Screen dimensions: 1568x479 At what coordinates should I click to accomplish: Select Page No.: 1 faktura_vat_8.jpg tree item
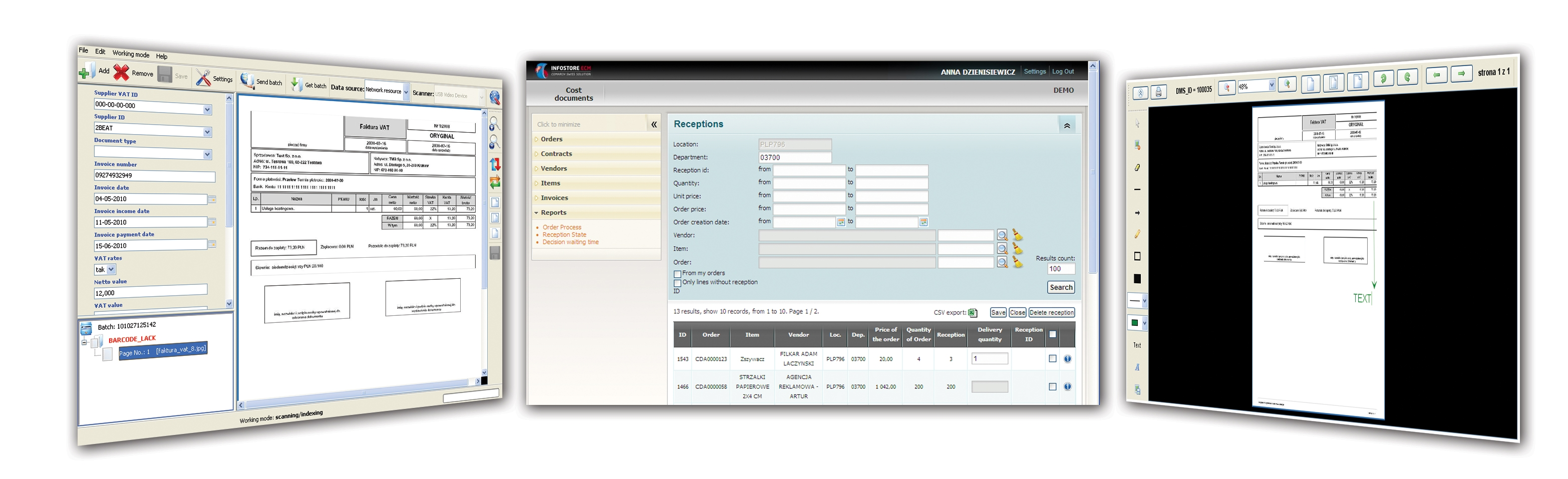(x=163, y=350)
